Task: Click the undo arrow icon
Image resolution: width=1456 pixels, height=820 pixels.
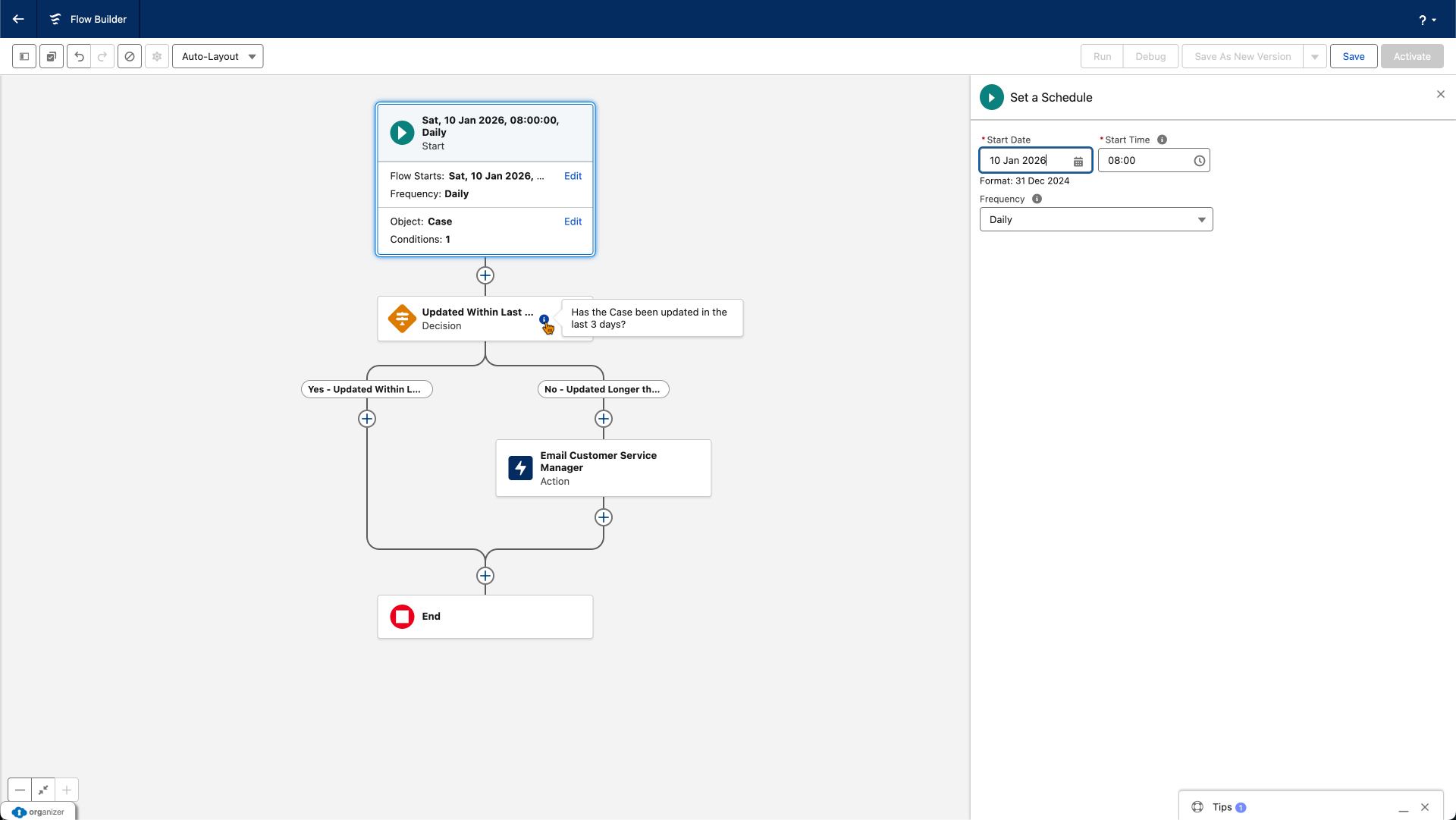Action: [x=79, y=57]
